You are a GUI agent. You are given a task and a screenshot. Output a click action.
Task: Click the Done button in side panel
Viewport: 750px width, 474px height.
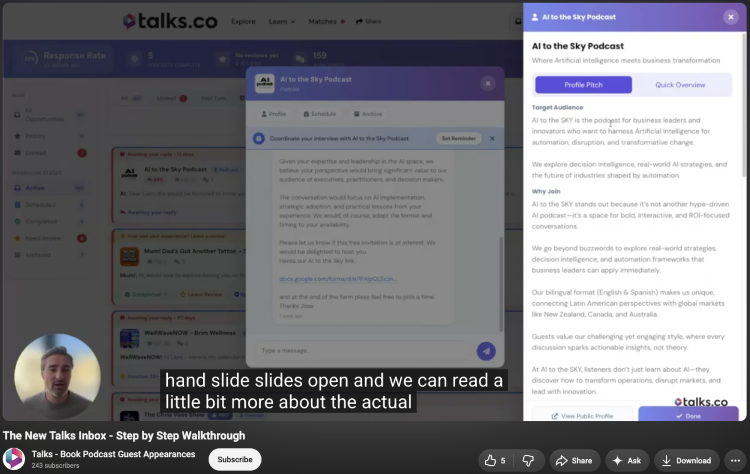pos(688,415)
